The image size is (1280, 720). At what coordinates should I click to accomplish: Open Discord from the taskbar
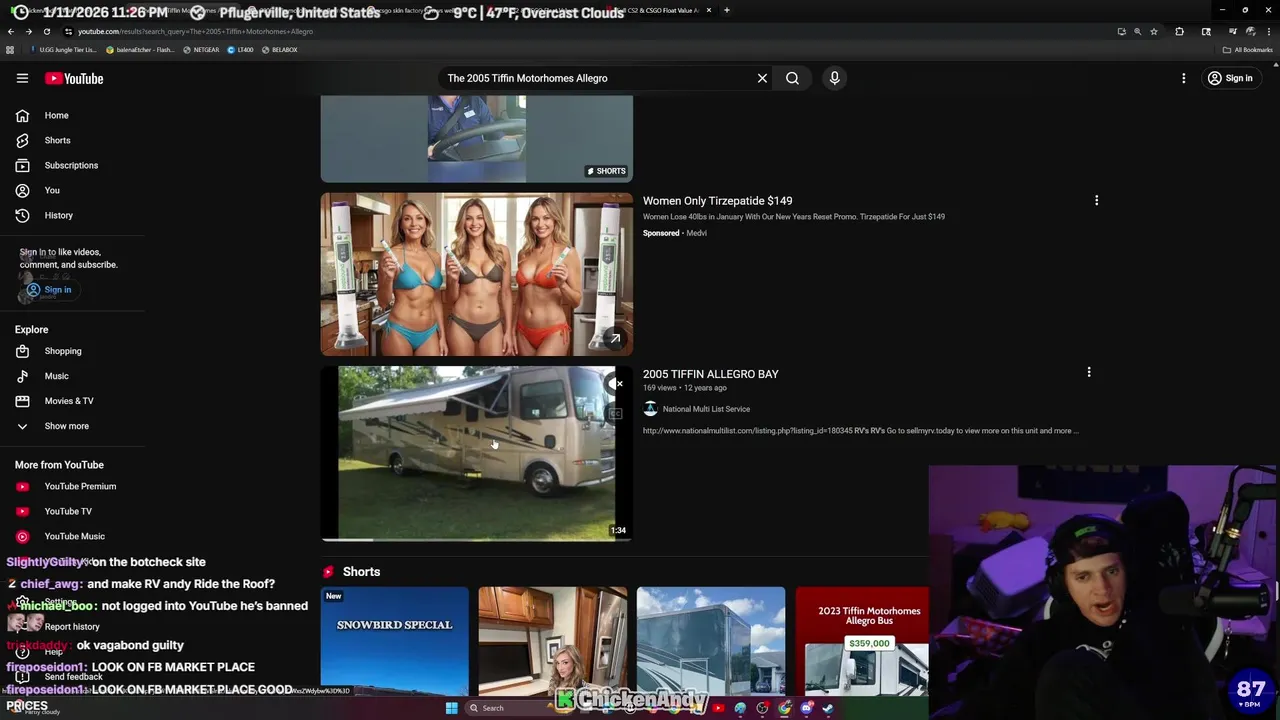(806, 708)
